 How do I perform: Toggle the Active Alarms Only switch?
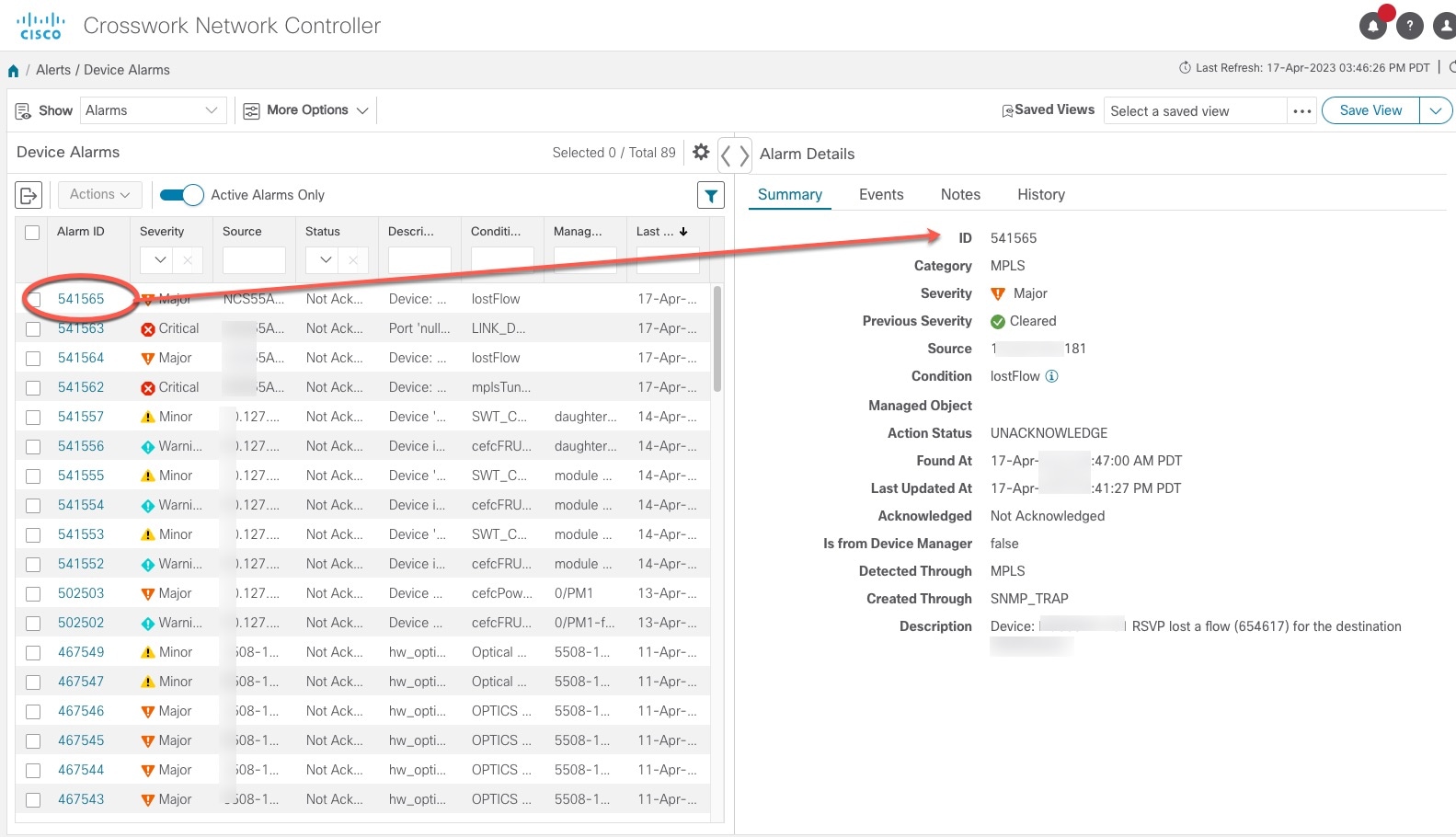pyautogui.click(x=181, y=195)
